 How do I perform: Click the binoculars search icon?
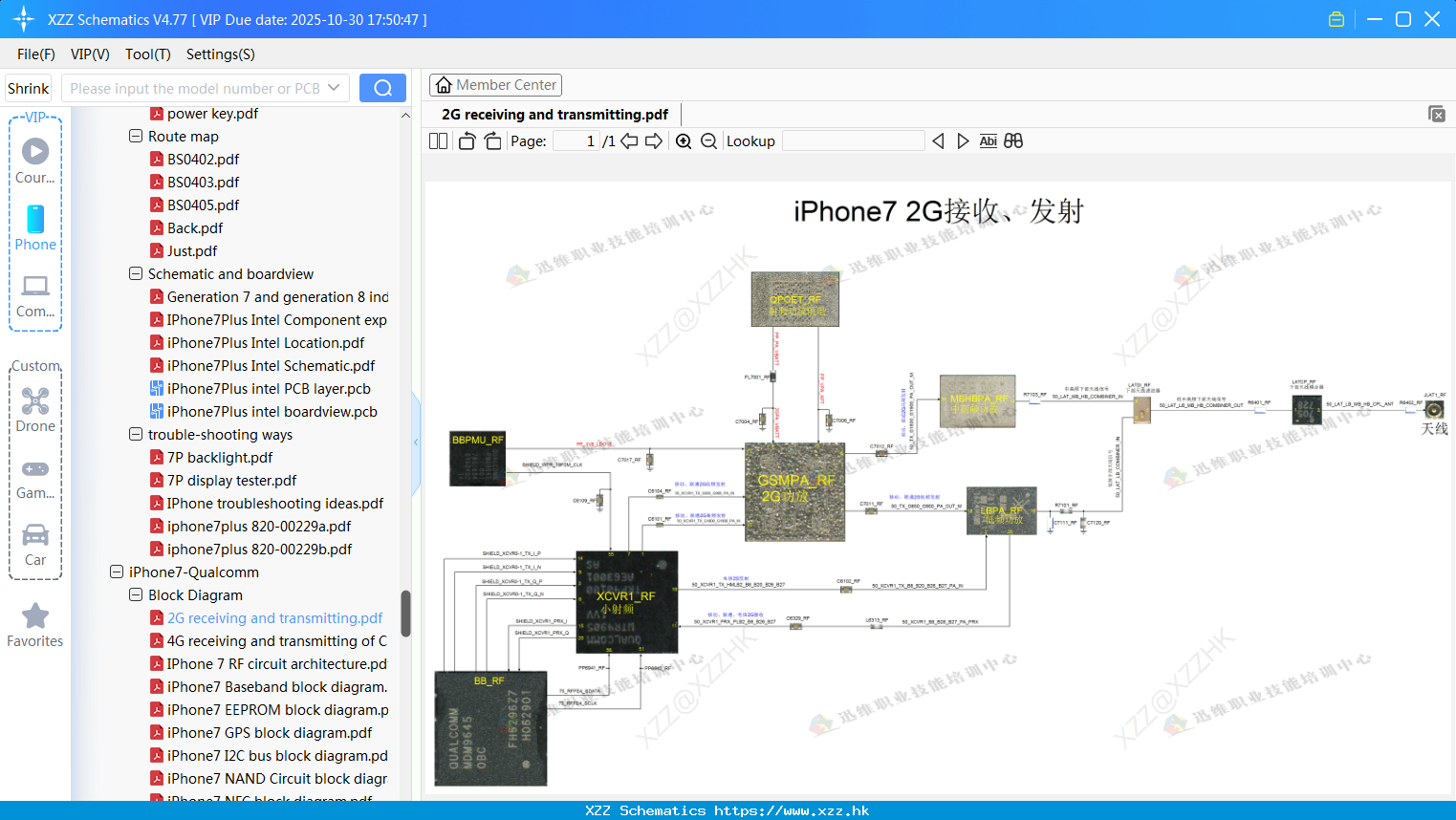pyautogui.click(x=1013, y=140)
